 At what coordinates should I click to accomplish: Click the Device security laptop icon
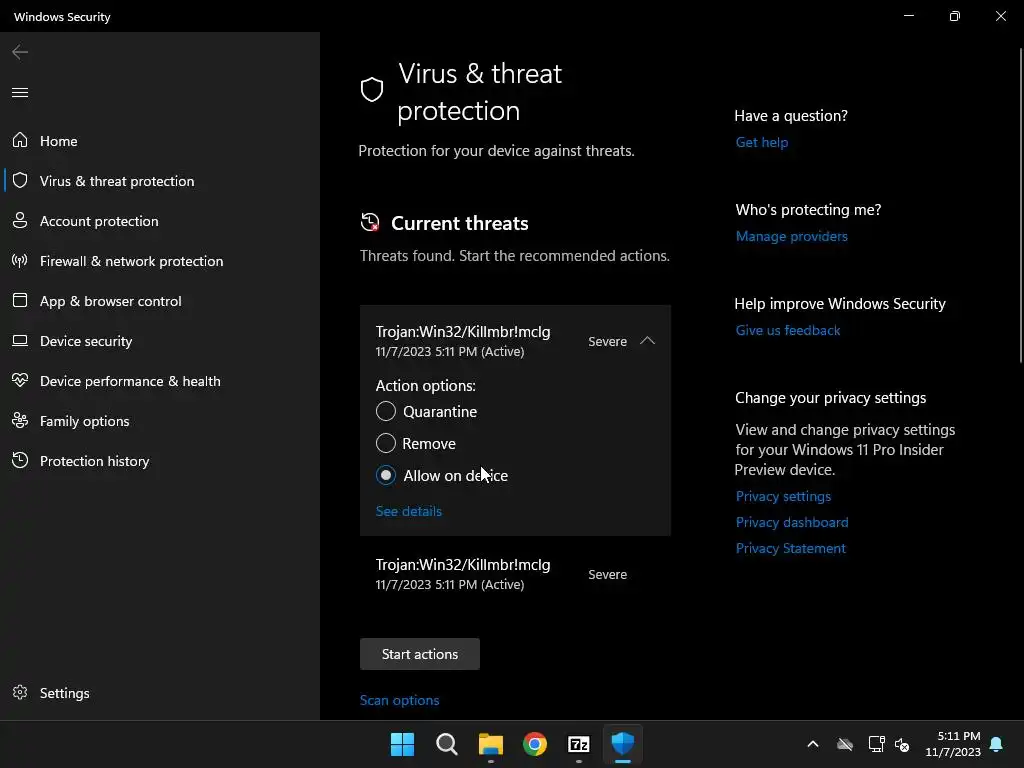click(20, 340)
